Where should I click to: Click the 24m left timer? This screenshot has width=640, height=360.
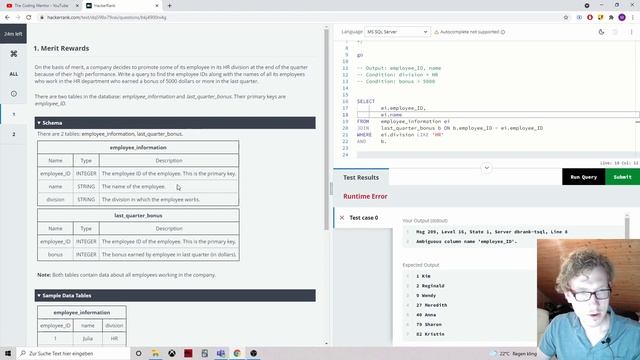(x=13, y=34)
